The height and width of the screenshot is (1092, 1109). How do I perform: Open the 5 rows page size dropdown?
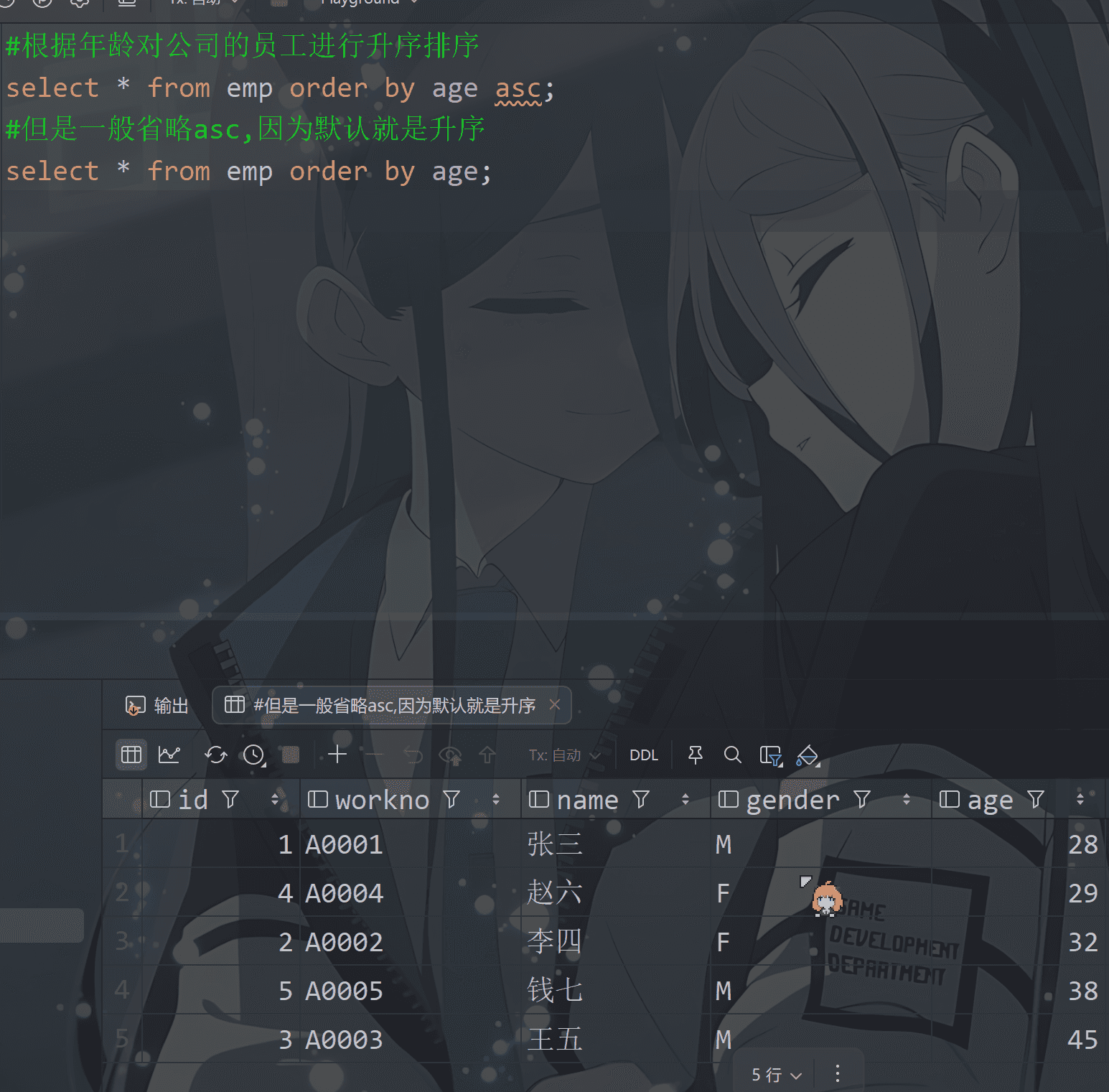point(777,1075)
